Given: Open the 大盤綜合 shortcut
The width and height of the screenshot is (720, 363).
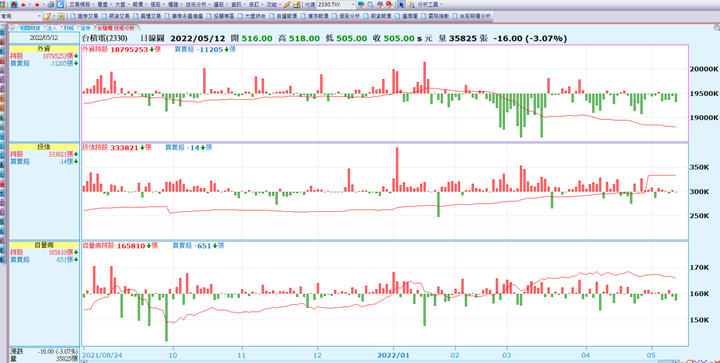Looking at the screenshot, I should pyautogui.click(x=252, y=16).
